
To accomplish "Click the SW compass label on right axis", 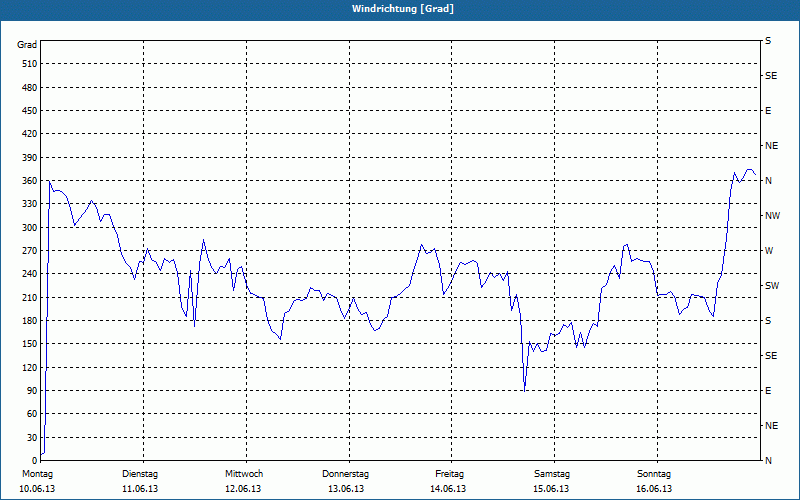I will pos(772,286).
